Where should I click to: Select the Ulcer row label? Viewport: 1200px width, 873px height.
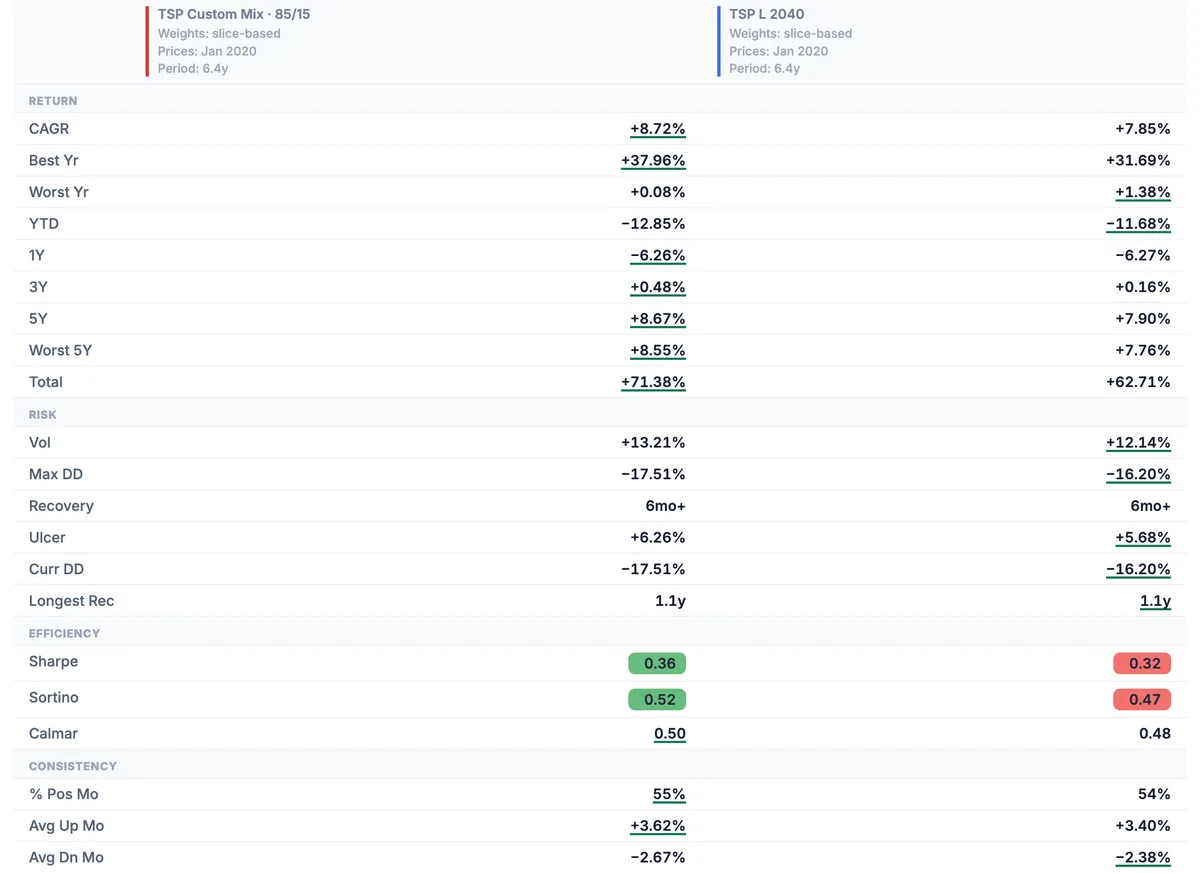[47, 537]
